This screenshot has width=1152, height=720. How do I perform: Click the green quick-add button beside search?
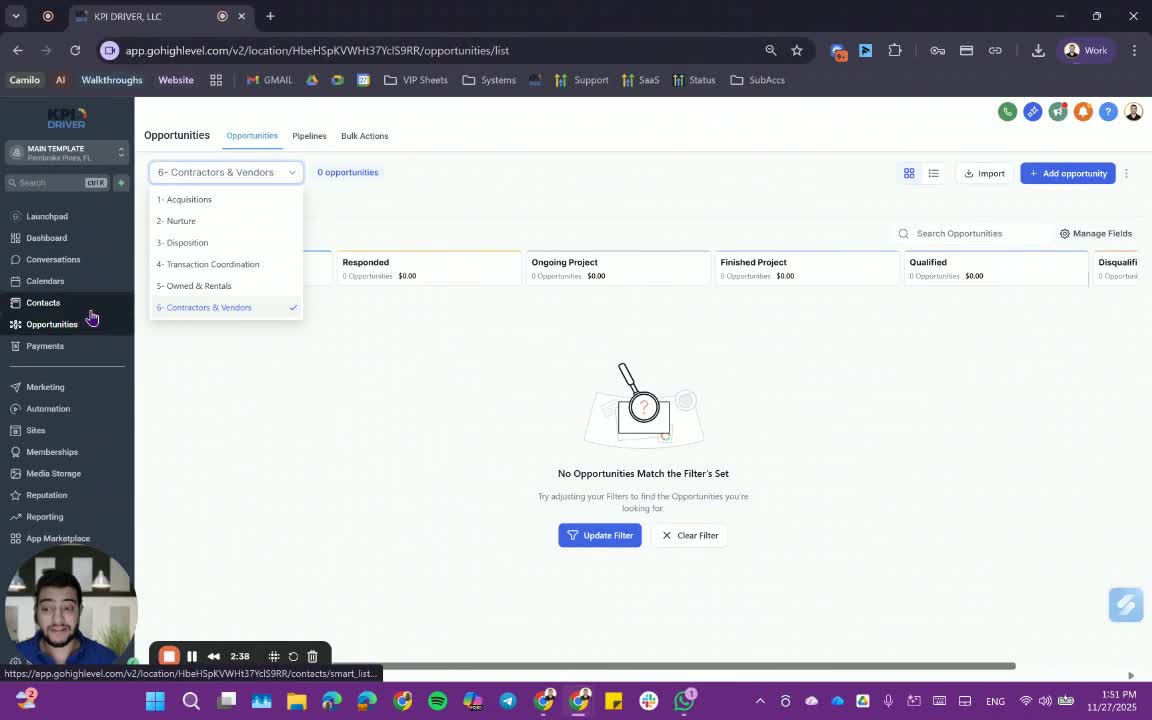121,183
